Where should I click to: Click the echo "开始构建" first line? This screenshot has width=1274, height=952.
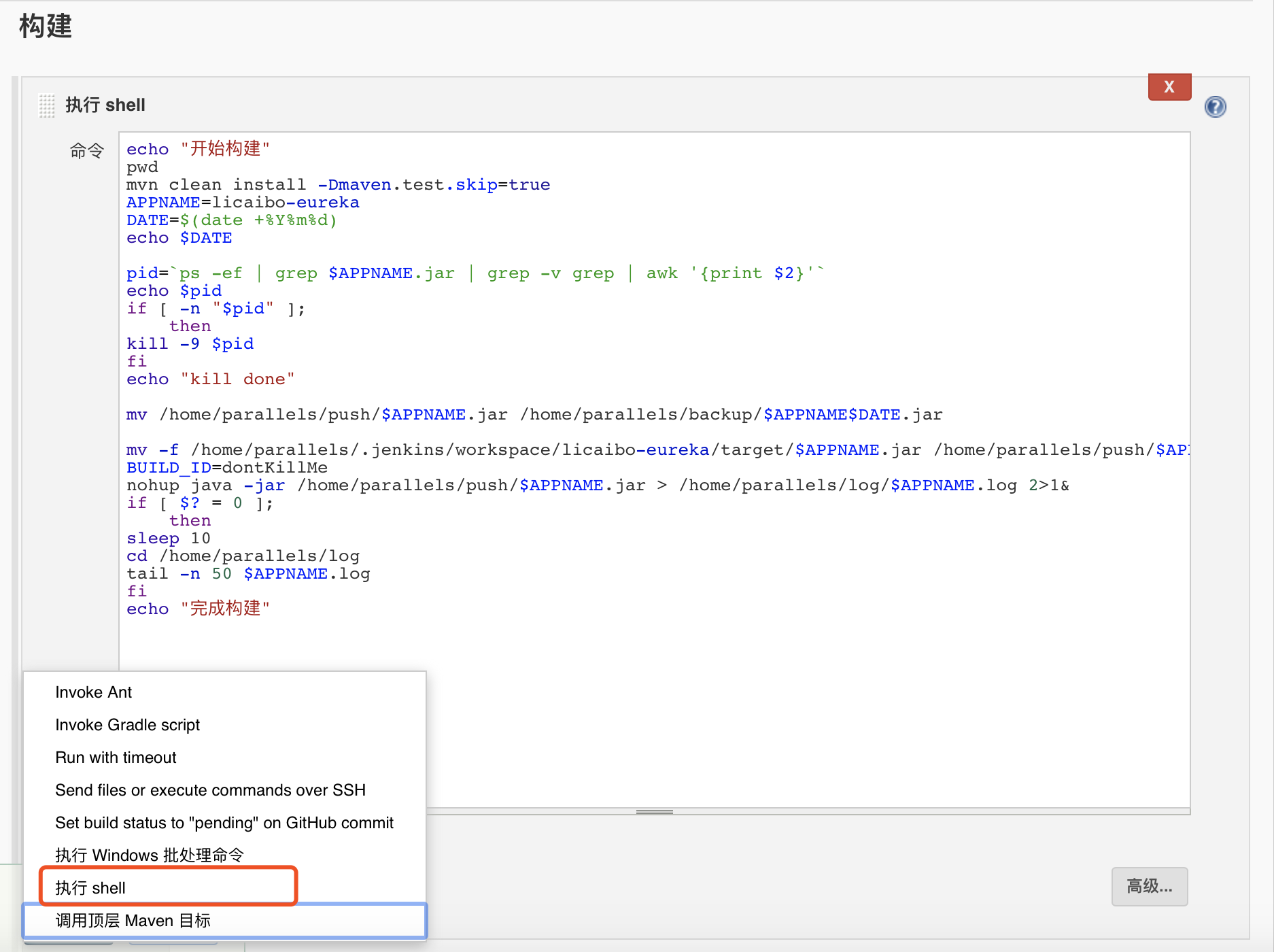198,148
